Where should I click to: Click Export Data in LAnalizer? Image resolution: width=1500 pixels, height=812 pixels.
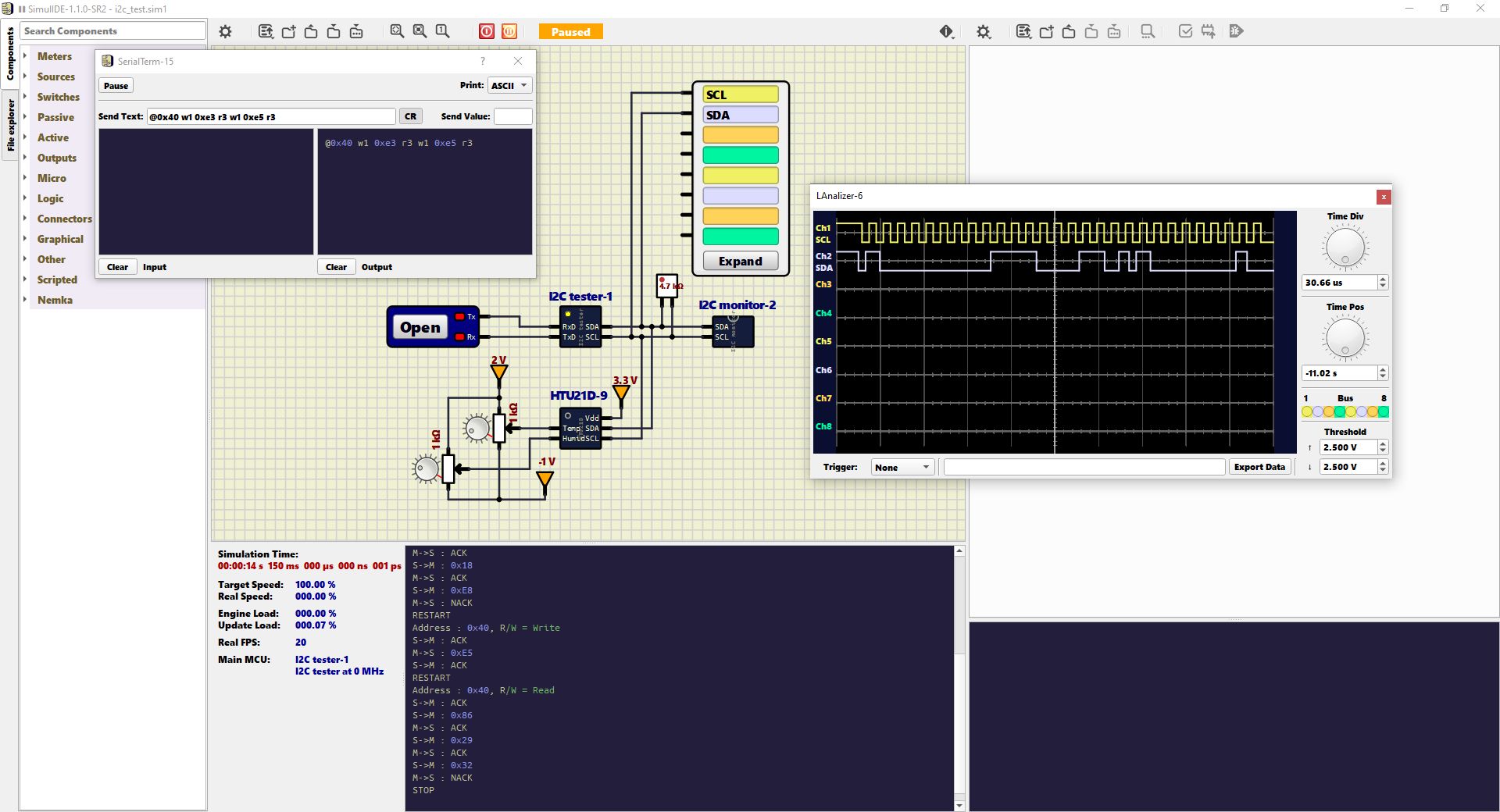pyautogui.click(x=1259, y=467)
